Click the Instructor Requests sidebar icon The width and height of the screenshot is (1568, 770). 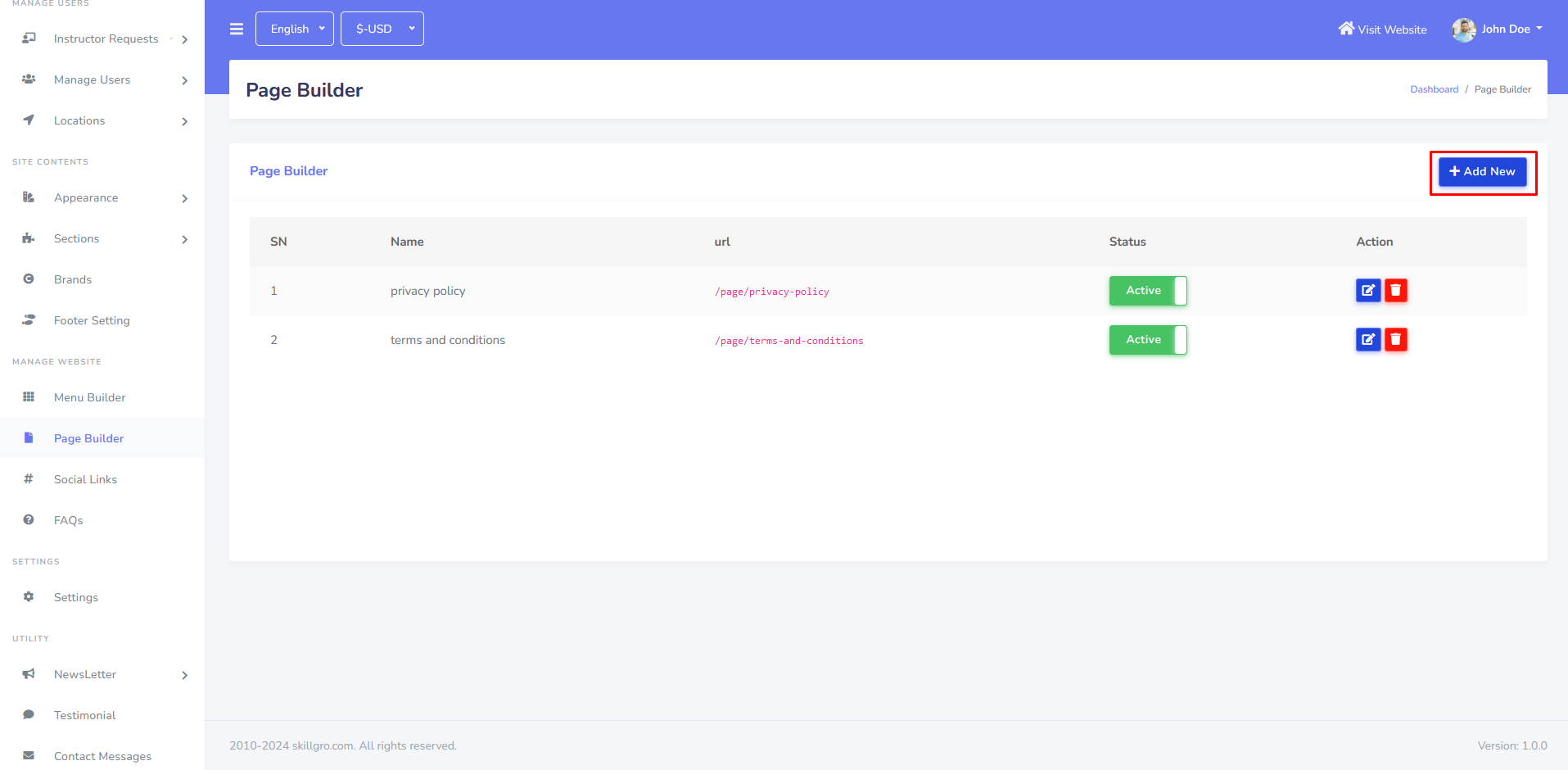click(x=29, y=38)
